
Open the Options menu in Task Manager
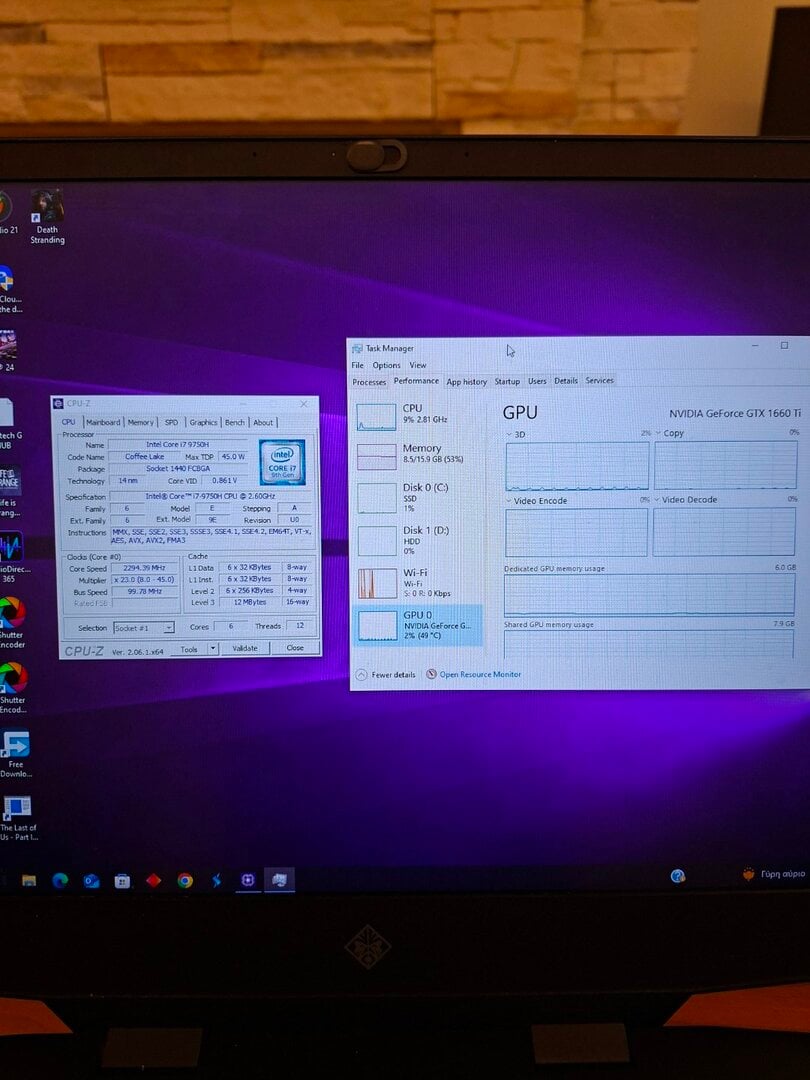[386, 365]
